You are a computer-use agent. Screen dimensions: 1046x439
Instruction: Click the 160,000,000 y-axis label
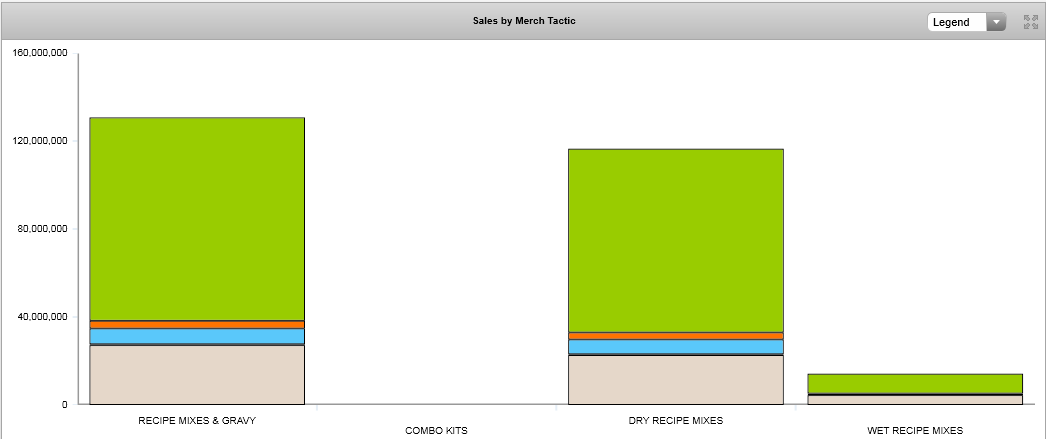[40, 53]
